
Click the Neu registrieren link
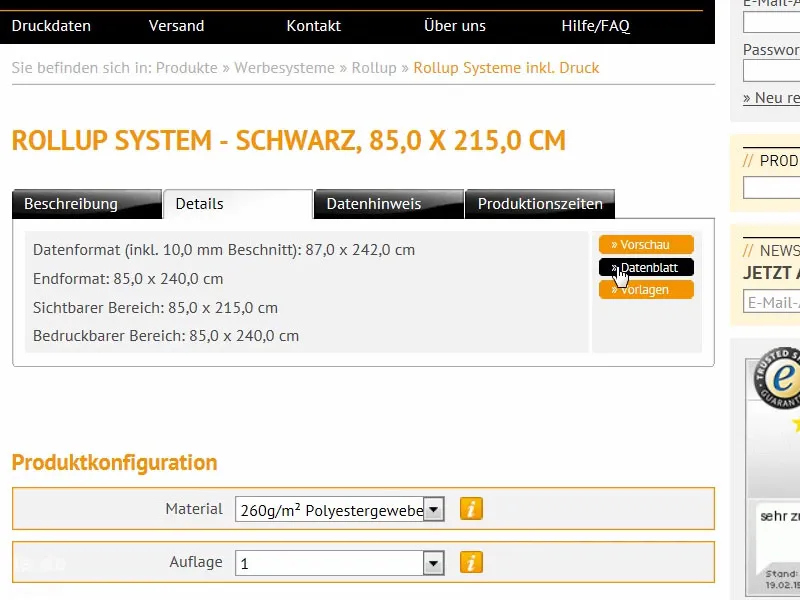pyautogui.click(x=771, y=97)
